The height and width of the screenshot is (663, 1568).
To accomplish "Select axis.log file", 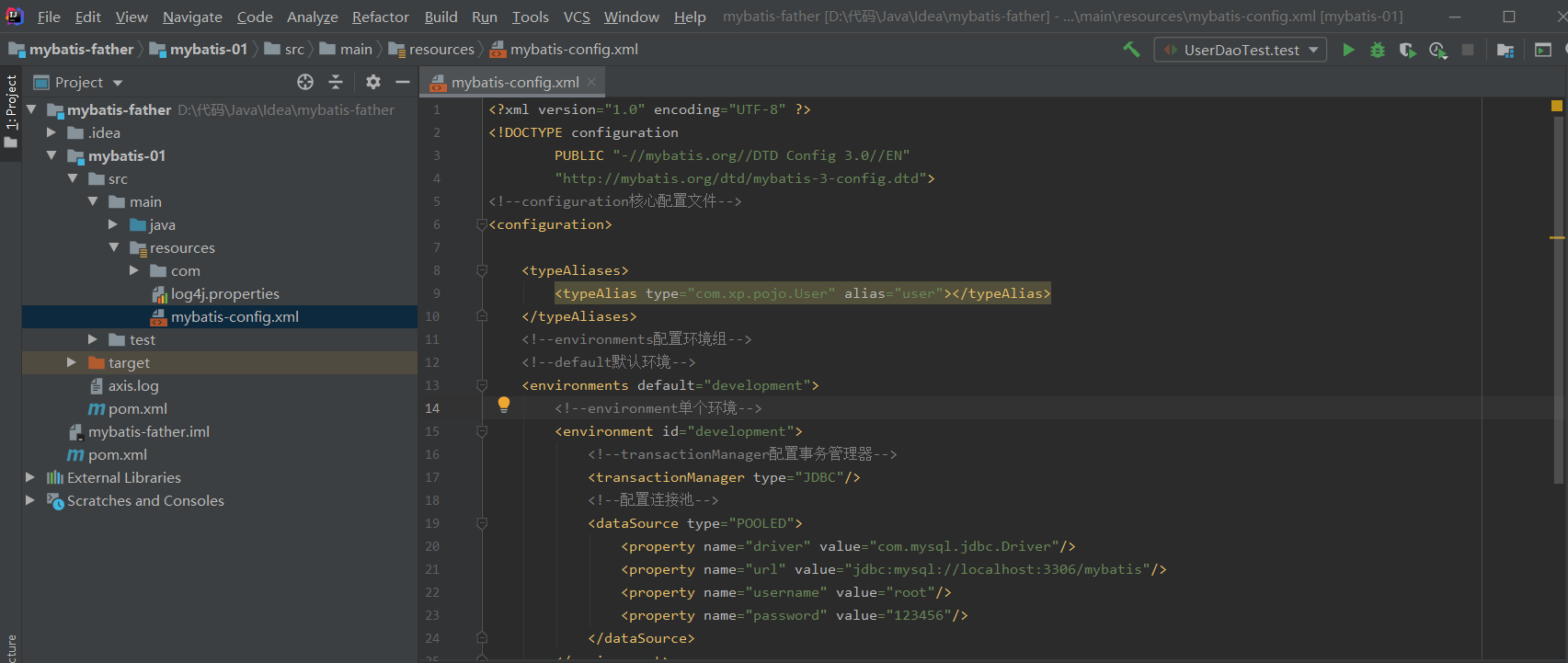I will click(124, 385).
